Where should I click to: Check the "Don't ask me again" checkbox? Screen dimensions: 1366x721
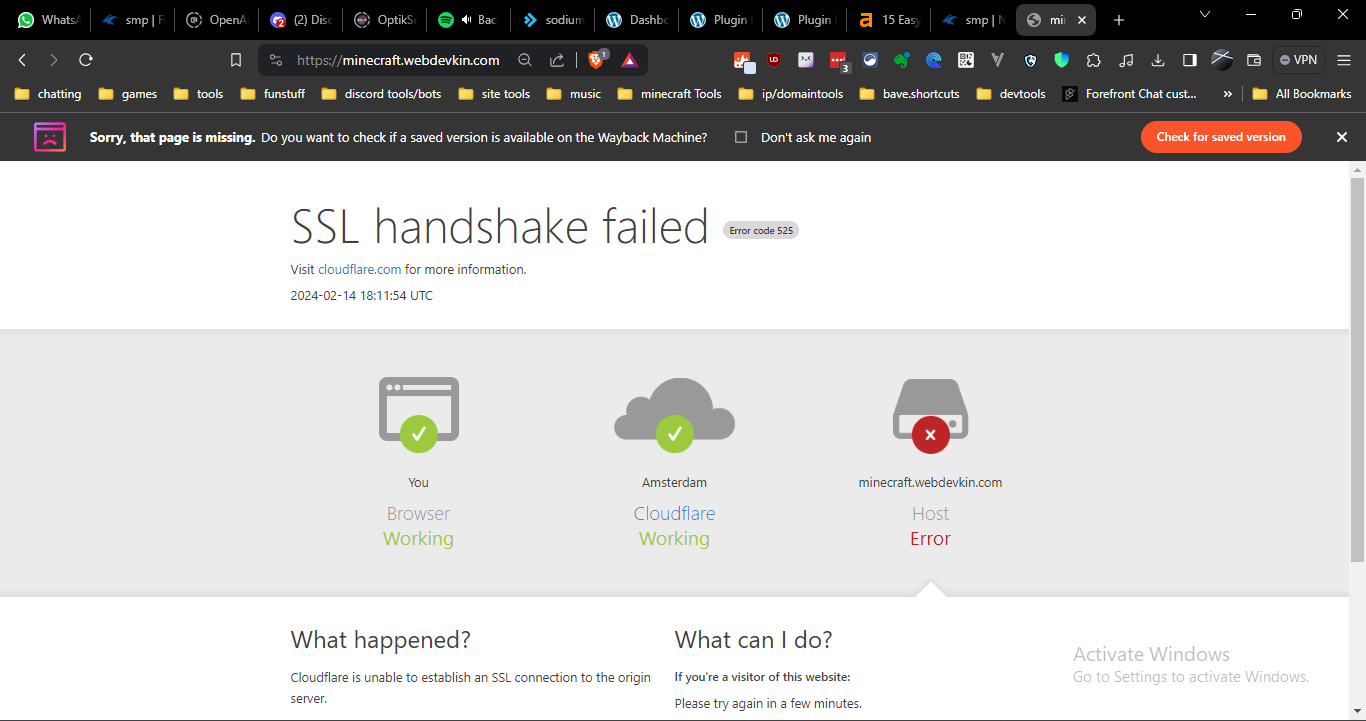coord(740,137)
